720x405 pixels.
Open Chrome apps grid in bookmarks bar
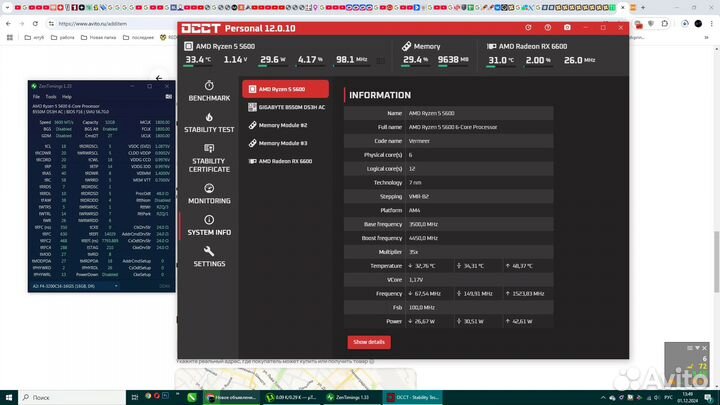coord(10,38)
